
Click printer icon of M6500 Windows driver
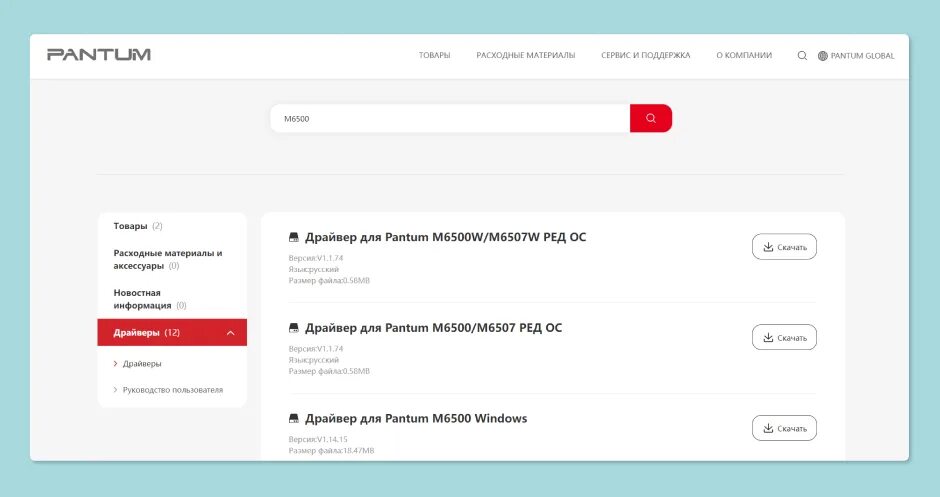(x=294, y=418)
